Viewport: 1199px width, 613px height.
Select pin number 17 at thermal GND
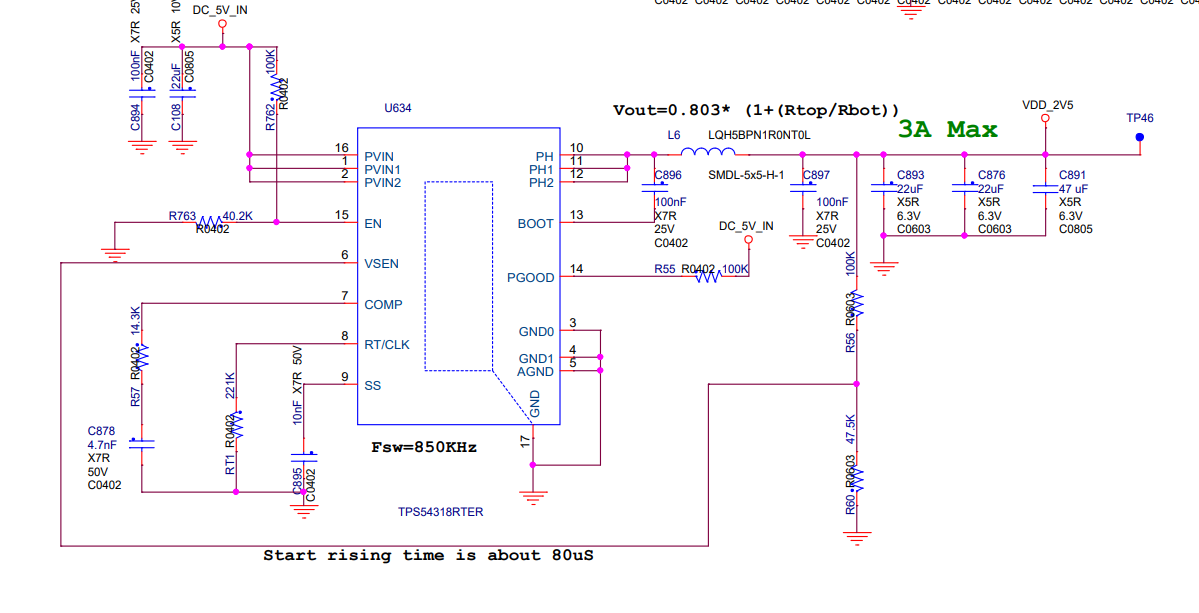(524, 441)
